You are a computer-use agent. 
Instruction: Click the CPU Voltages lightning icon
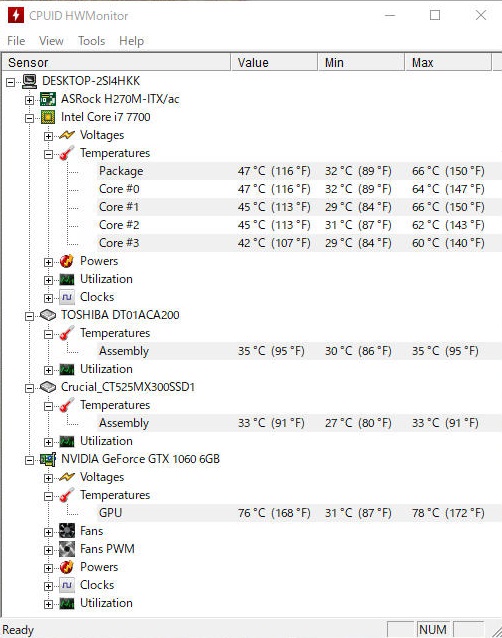coord(67,135)
